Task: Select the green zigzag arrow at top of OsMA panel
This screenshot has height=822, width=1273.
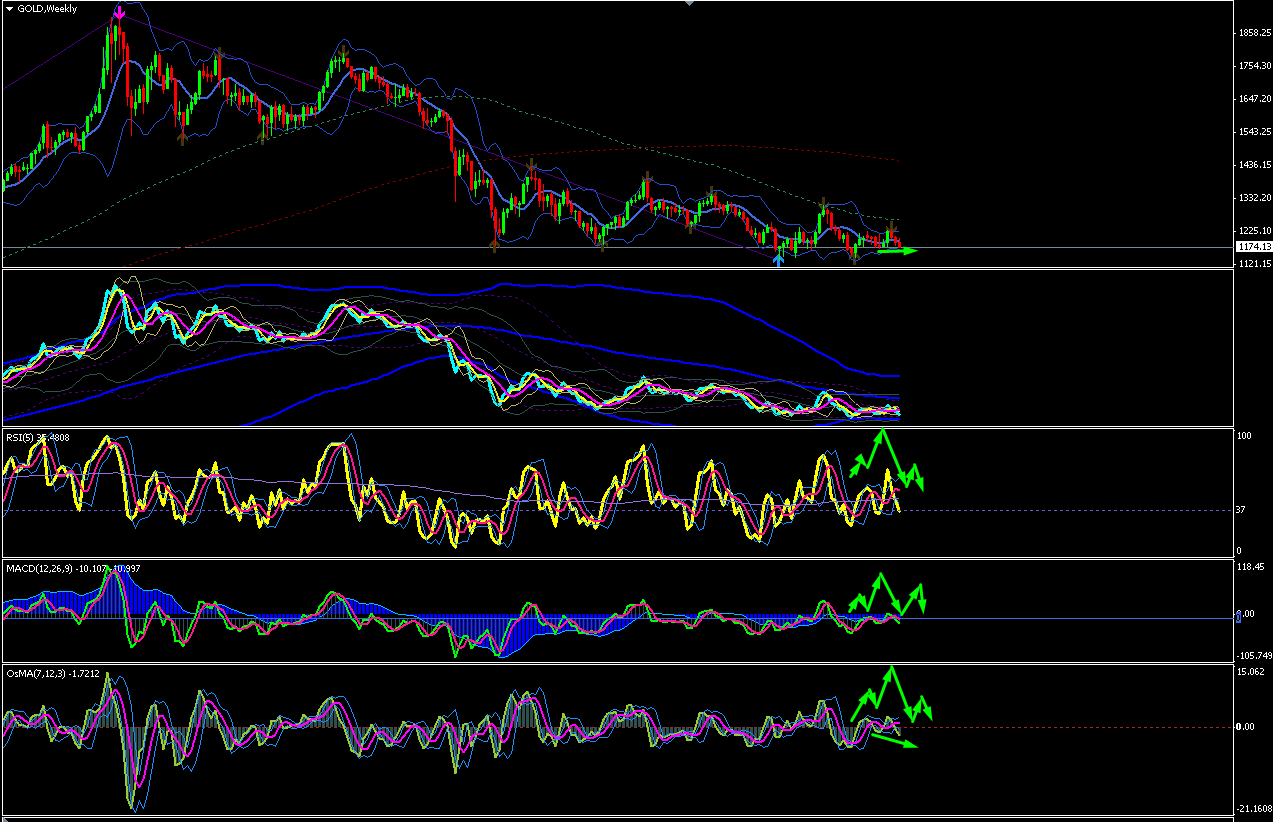Action: [x=891, y=694]
